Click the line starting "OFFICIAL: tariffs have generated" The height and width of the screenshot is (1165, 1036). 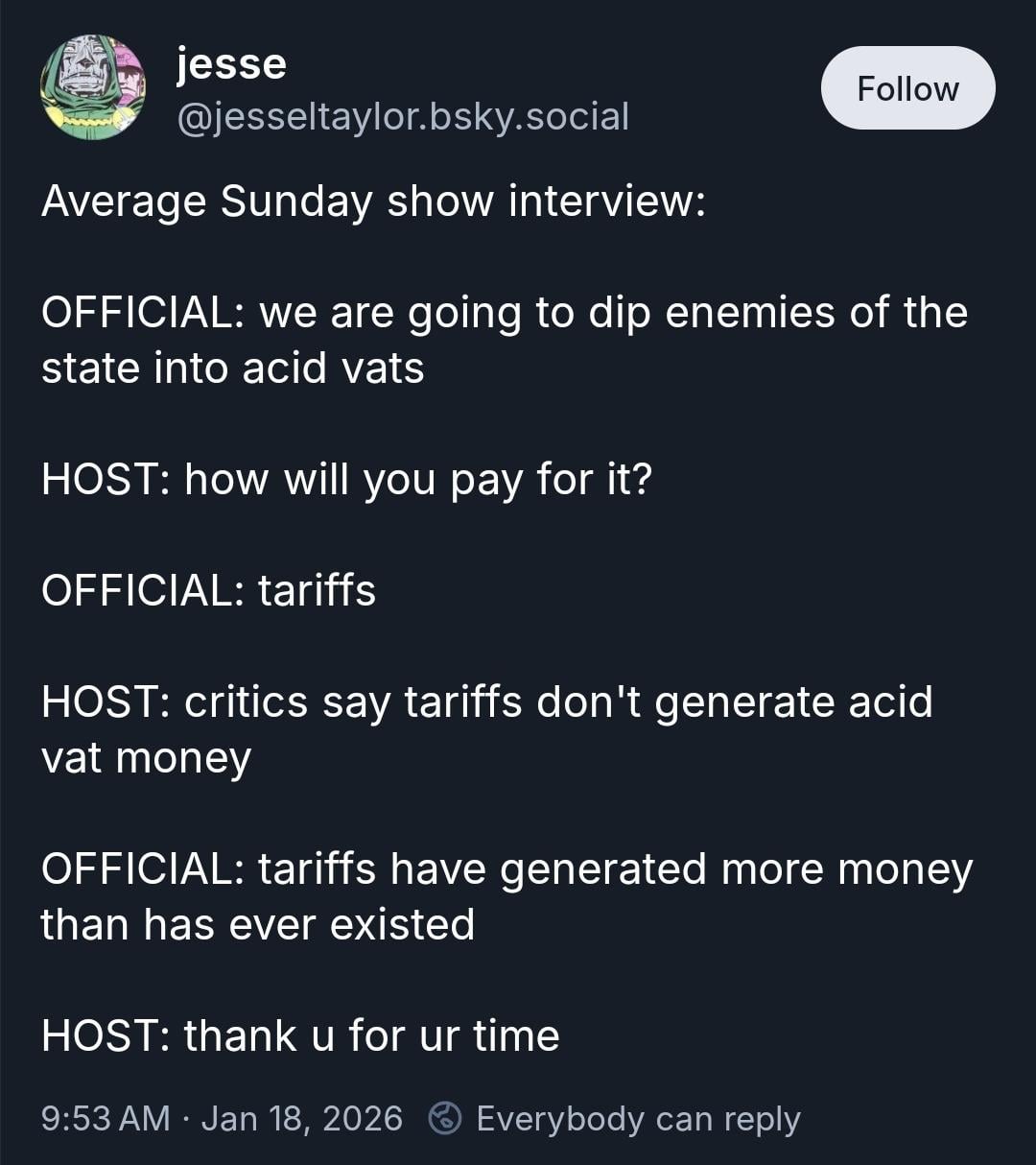point(506,868)
